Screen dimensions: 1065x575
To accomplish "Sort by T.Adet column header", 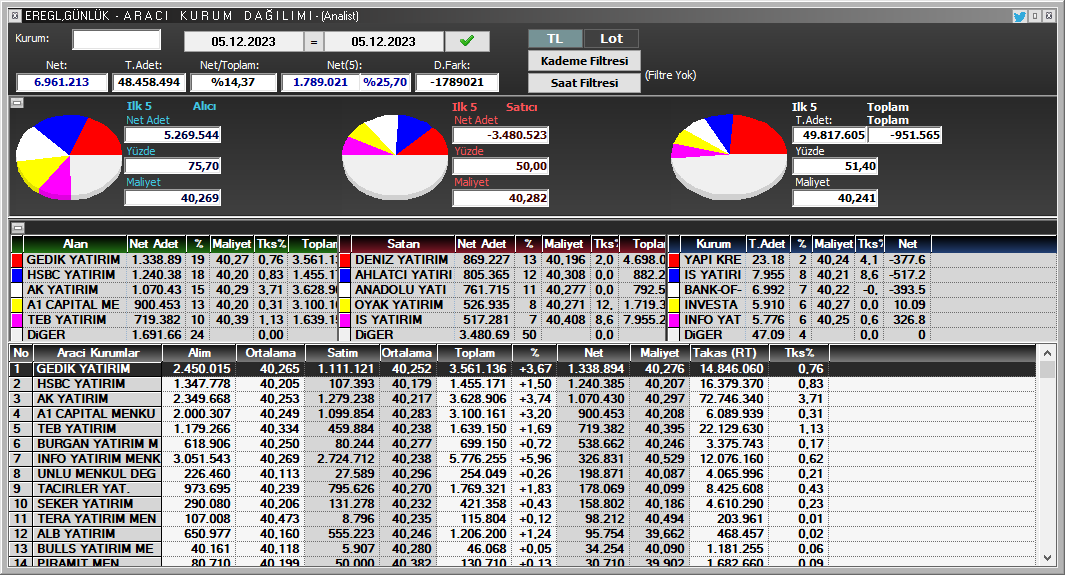I will click(767, 244).
